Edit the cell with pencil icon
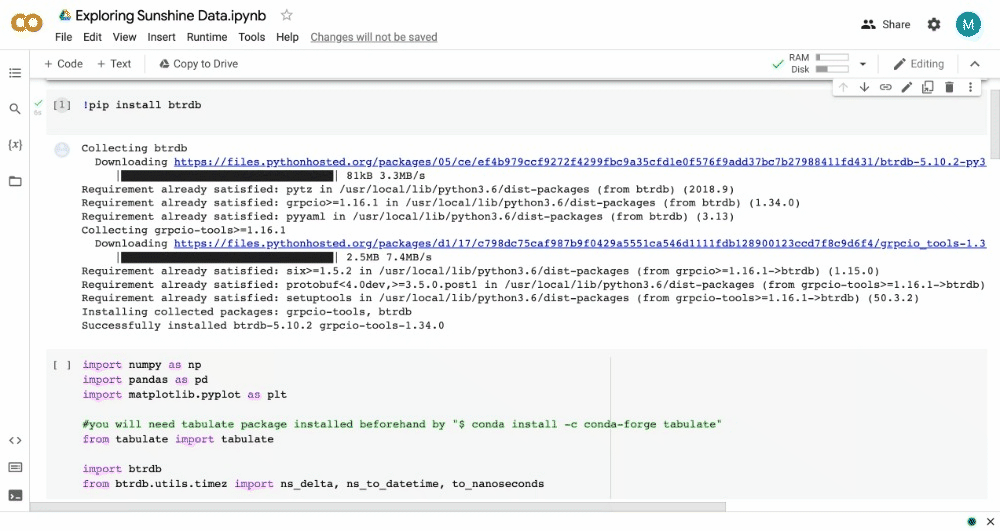This screenshot has height=531, width=1000. pyautogui.click(x=906, y=87)
